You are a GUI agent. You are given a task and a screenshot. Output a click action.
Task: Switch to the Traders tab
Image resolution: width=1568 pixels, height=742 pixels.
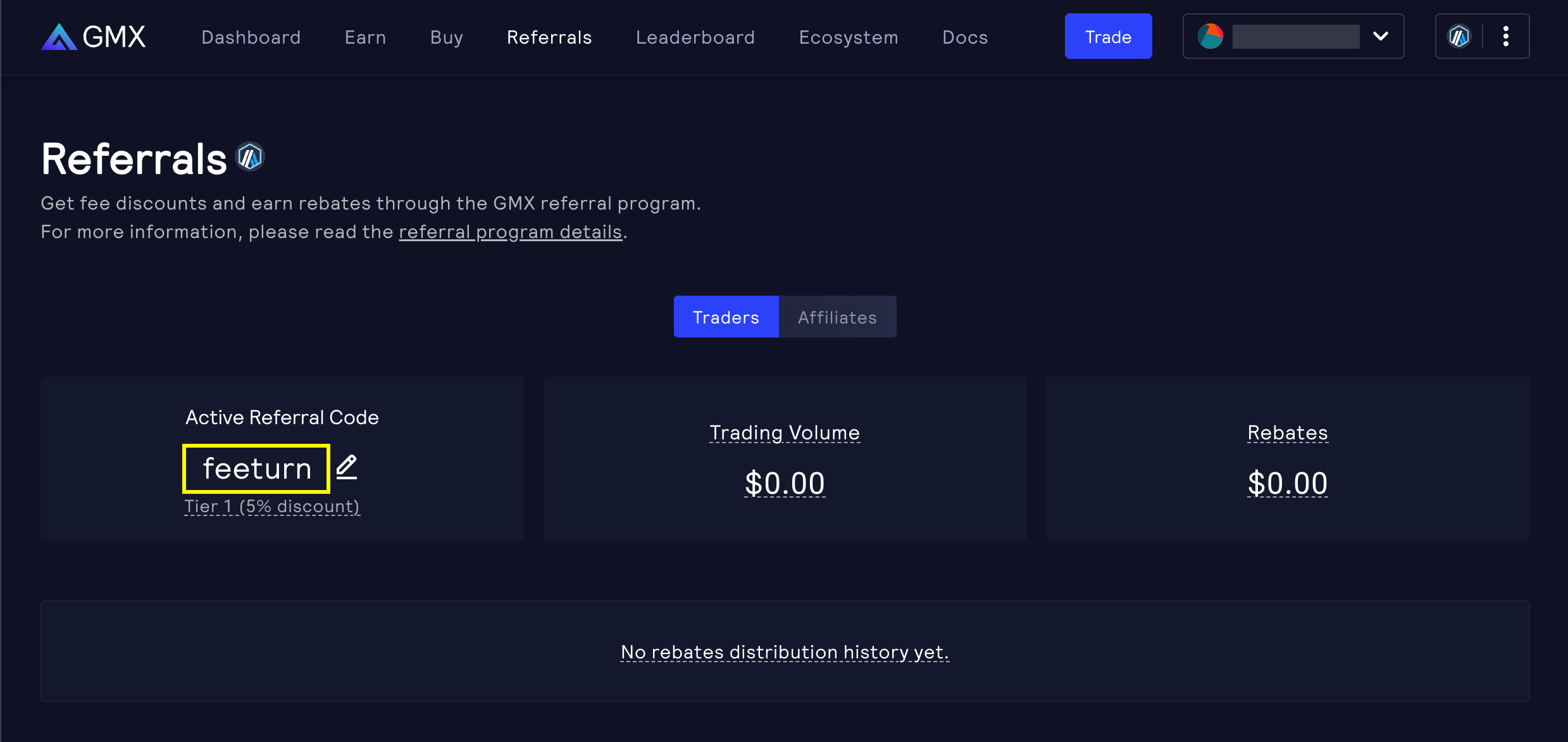726,317
